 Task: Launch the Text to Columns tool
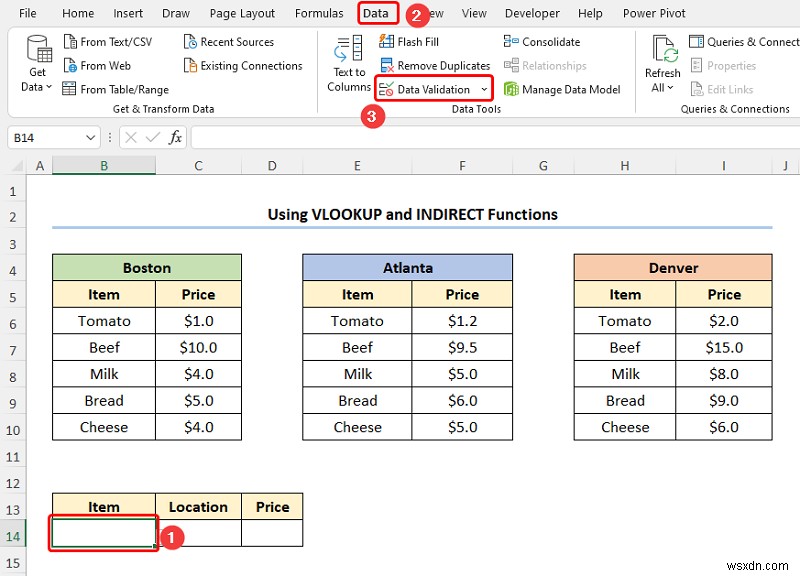(x=346, y=65)
